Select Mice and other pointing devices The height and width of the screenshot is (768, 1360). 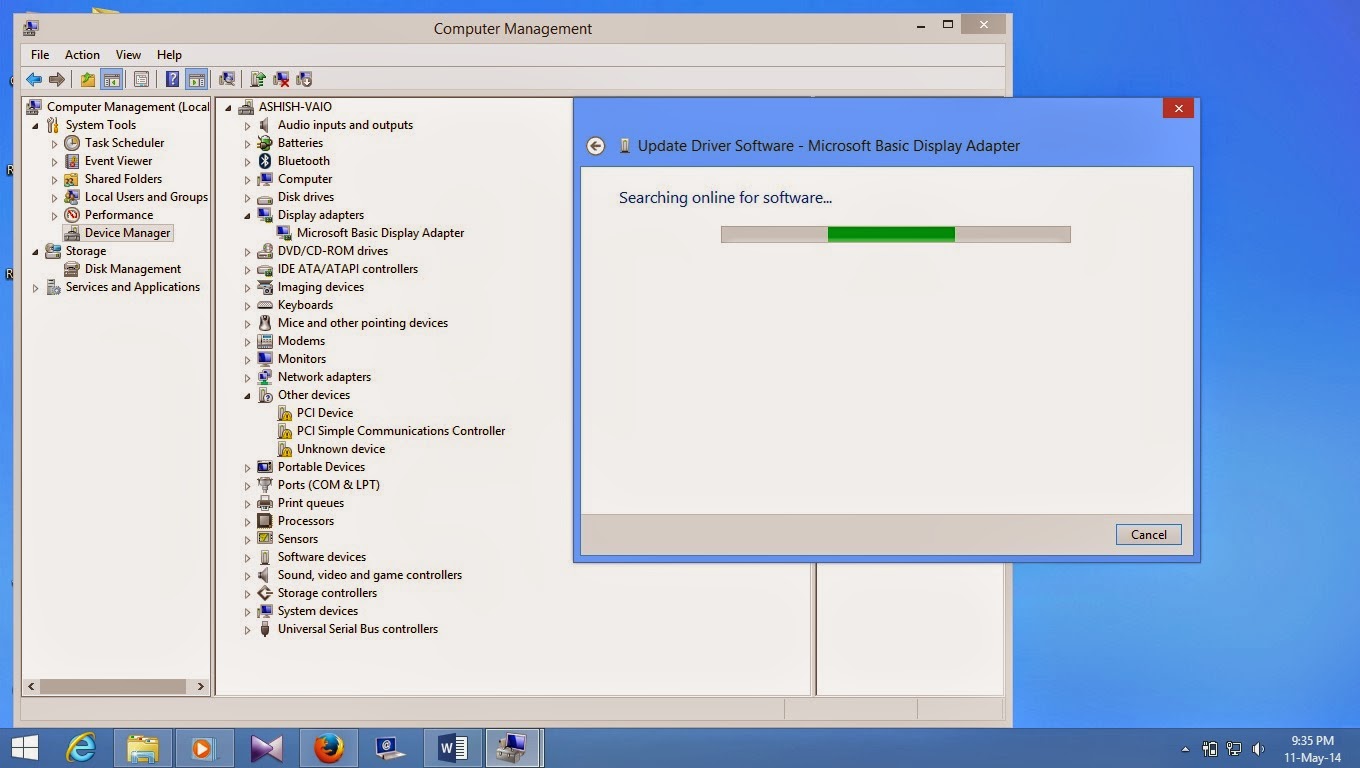pyautogui.click(x=363, y=323)
